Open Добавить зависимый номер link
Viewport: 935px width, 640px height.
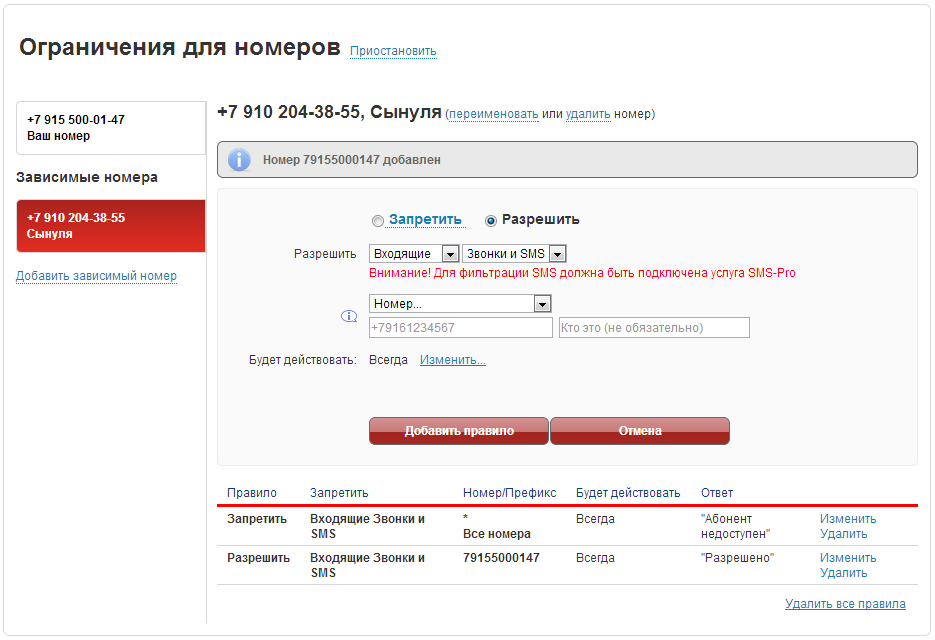pyautogui.click(x=96, y=276)
